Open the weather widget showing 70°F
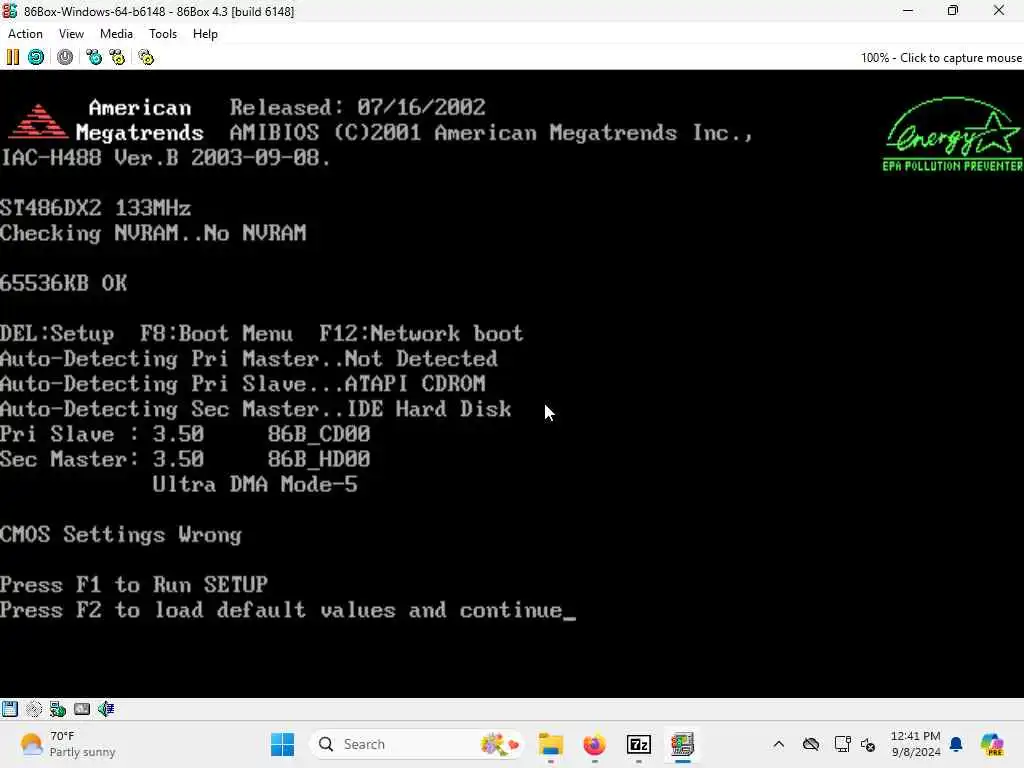Screen dimensions: 1024x768 point(67,744)
